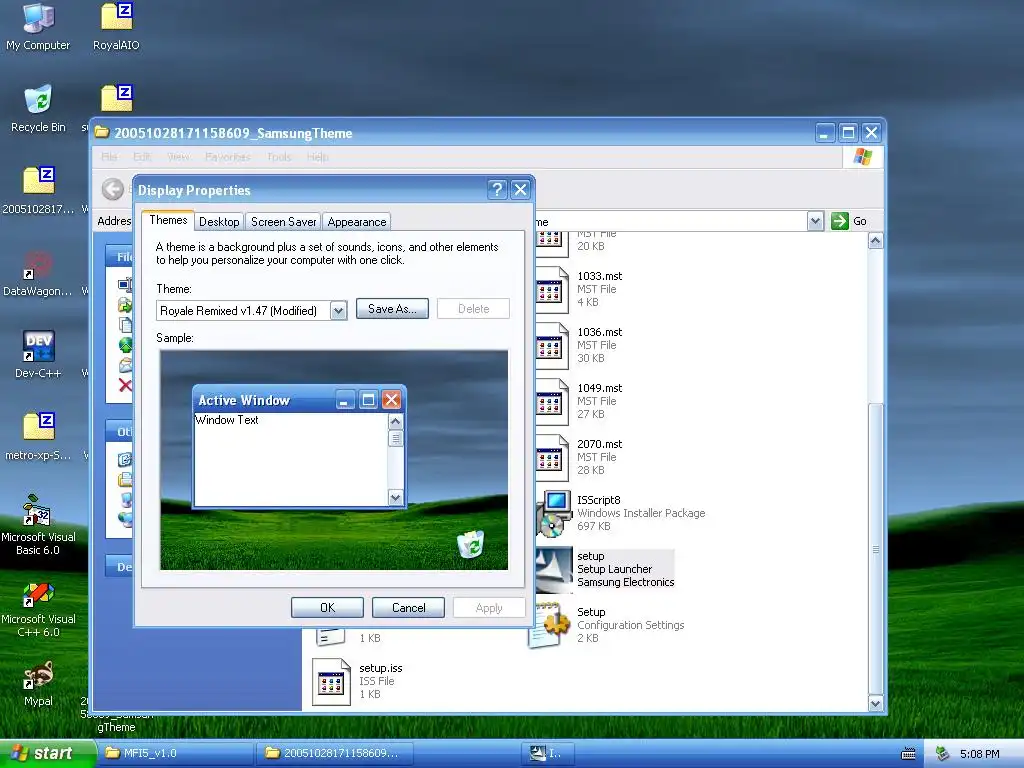Click the Explorer scrollbar up arrow
1024x768 pixels.
point(876,241)
